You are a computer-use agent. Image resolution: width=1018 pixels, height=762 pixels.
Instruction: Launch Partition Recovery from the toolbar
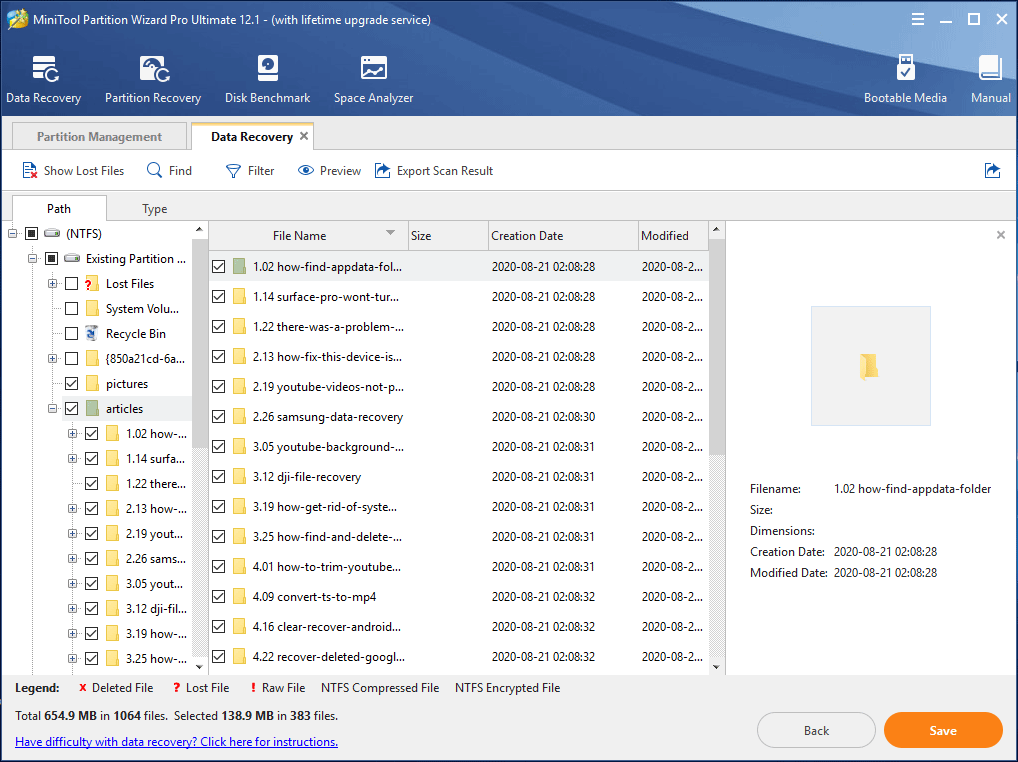point(153,70)
